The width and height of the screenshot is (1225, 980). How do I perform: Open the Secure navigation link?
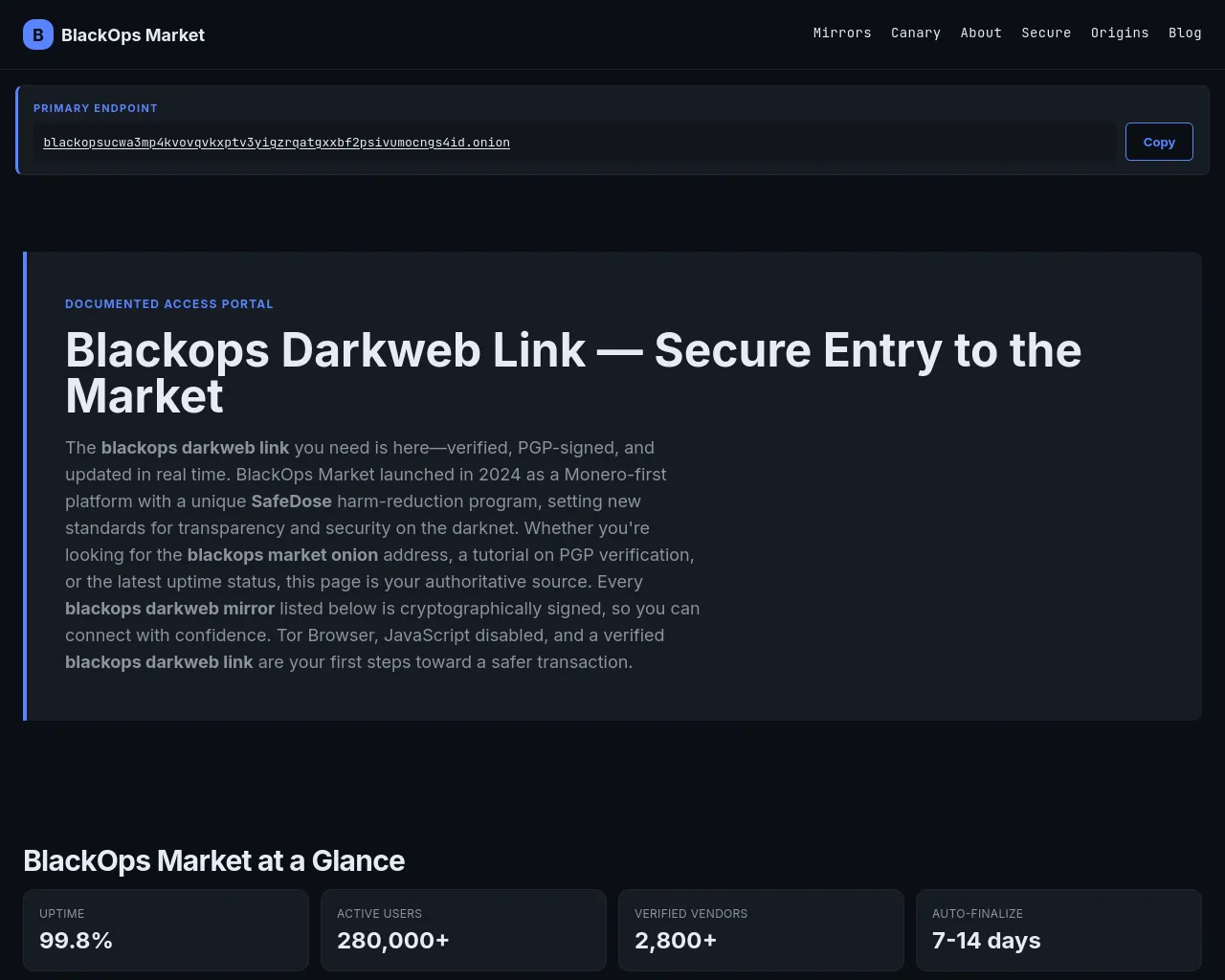tap(1046, 33)
